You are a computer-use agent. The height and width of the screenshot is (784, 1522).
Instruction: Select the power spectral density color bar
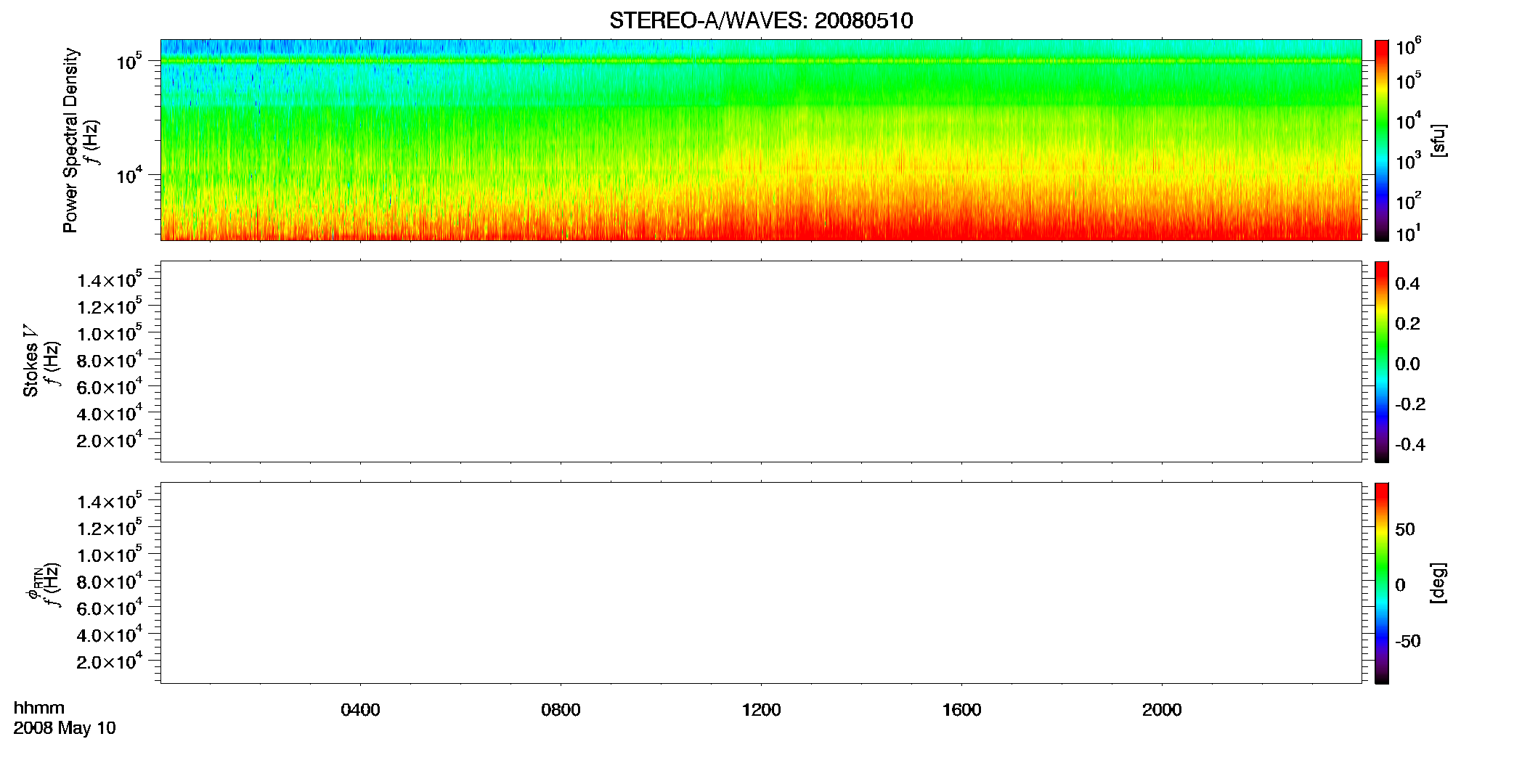[1382, 140]
